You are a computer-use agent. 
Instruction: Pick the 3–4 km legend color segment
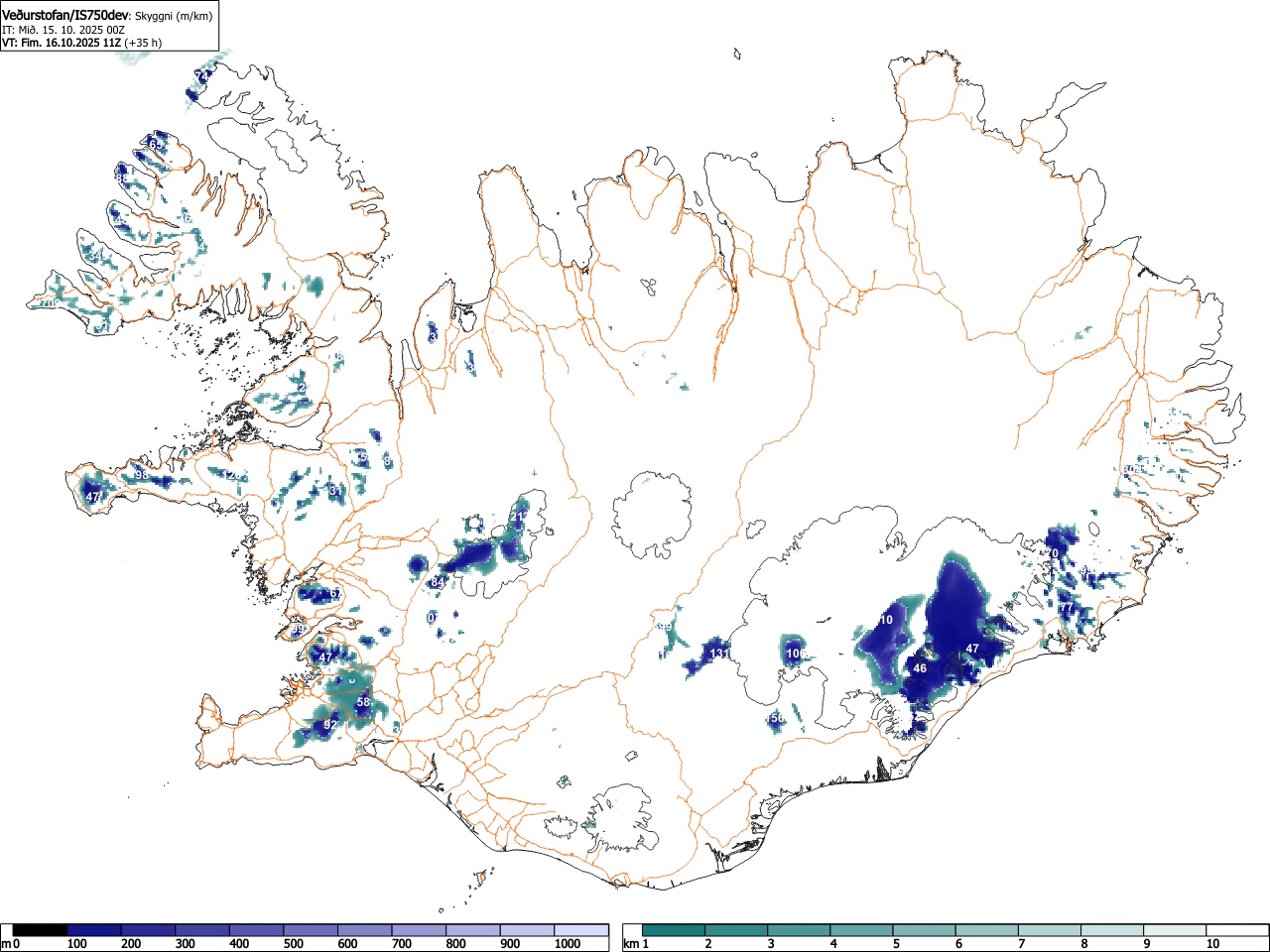point(799,930)
